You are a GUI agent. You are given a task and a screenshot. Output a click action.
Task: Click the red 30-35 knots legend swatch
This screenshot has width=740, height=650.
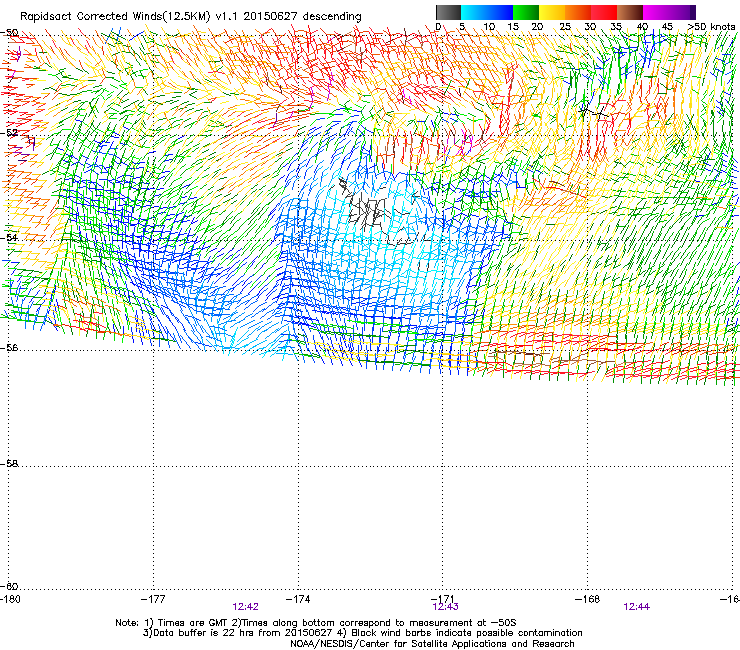pos(604,12)
